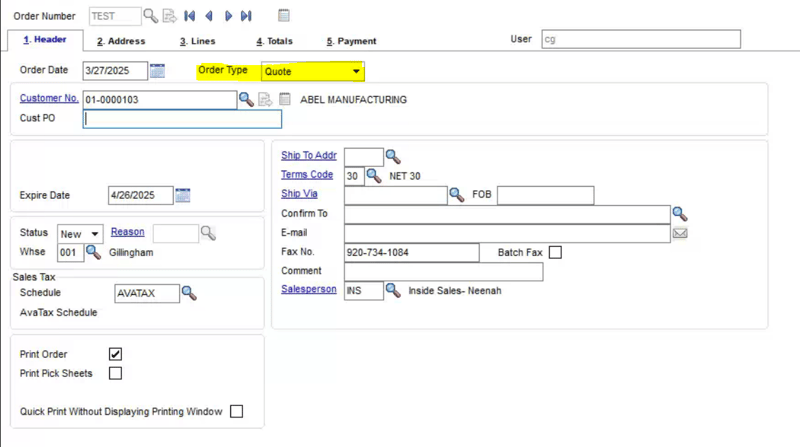Image resolution: width=800 pixels, height=447 pixels.
Task: Switch to the Lines tab
Action: point(197,41)
